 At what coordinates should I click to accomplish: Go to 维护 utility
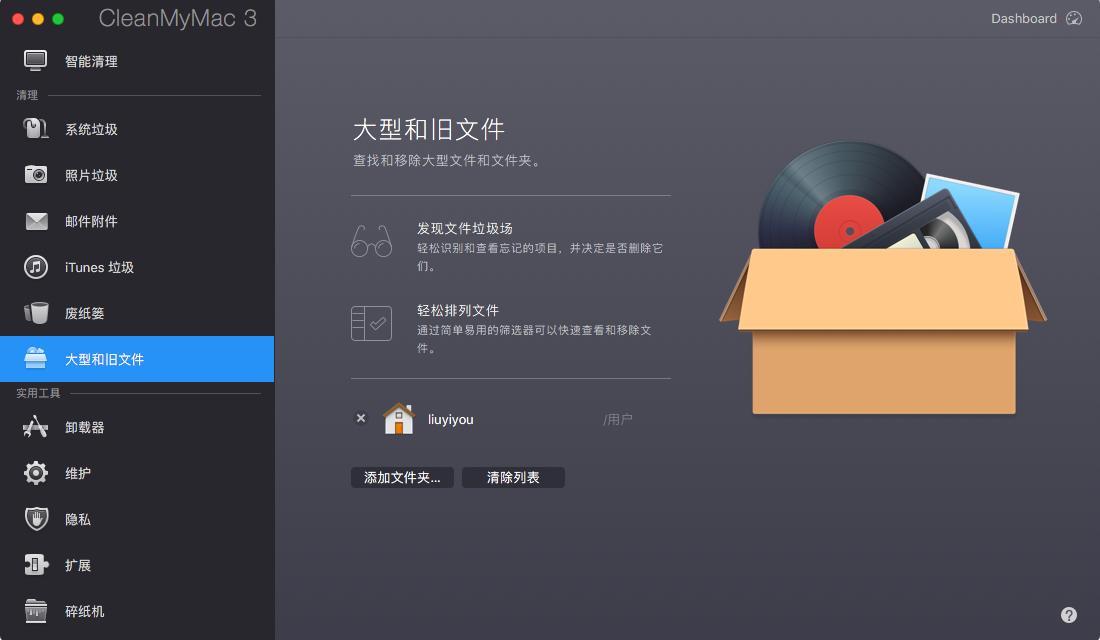(137, 473)
